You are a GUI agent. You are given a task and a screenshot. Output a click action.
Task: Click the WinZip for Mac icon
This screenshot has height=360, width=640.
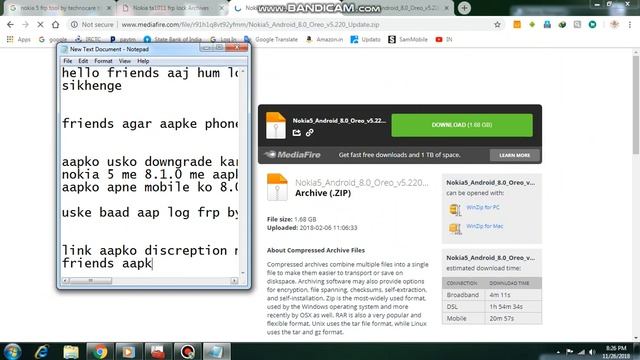tap(455, 228)
